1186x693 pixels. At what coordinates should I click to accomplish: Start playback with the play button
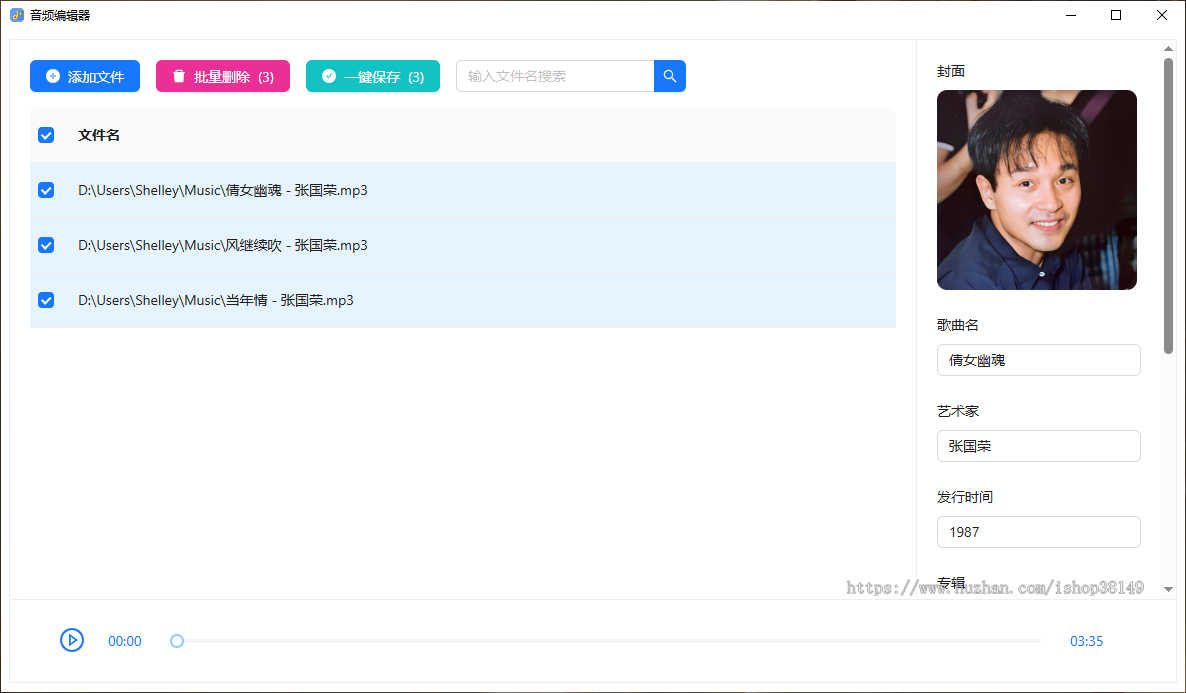point(72,641)
